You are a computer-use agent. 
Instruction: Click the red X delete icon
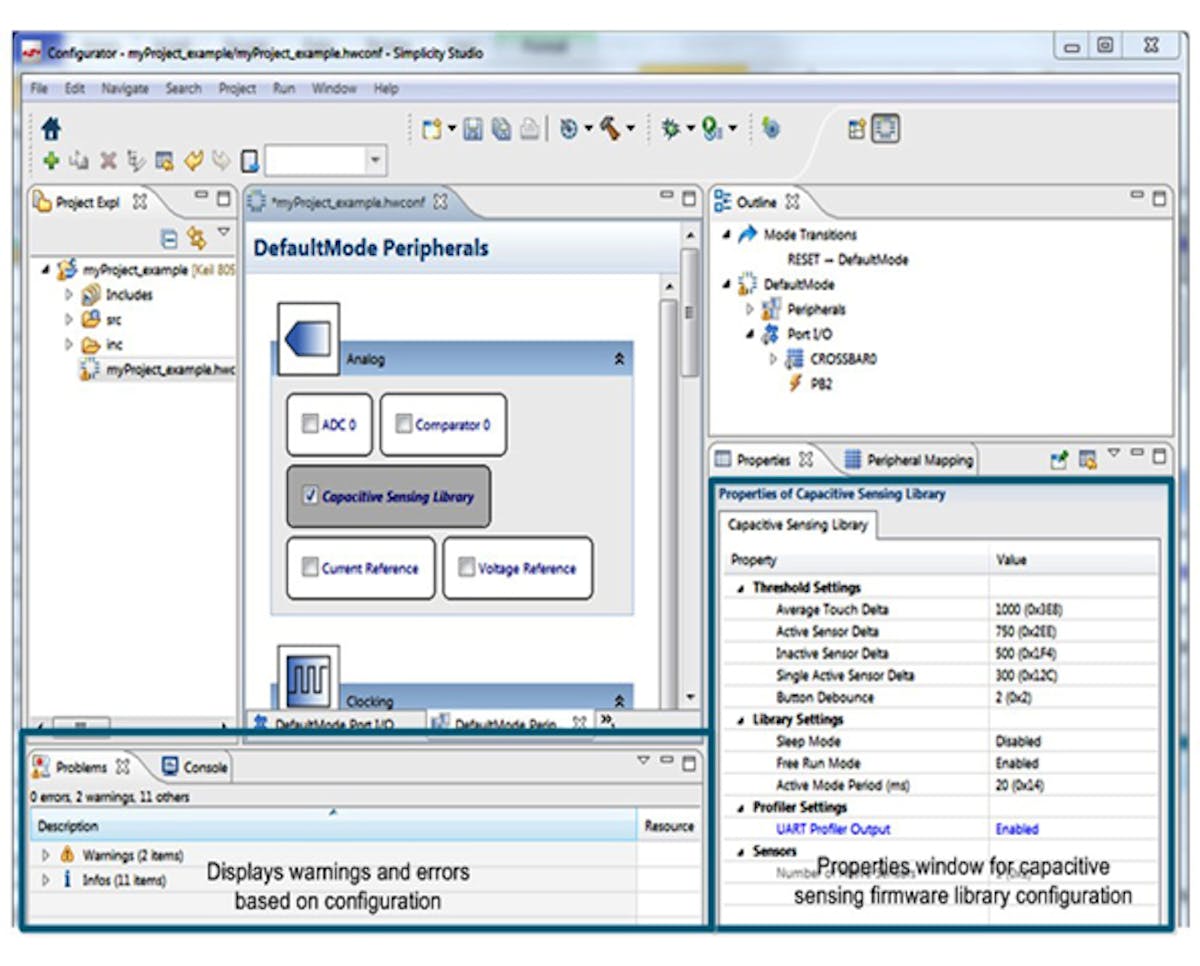tap(108, 160)
